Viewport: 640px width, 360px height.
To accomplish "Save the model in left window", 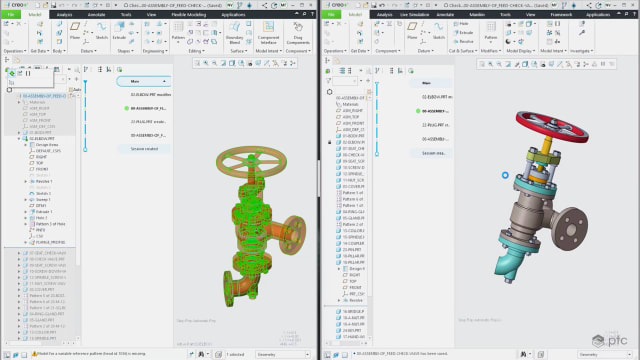I will [x=53, y=5].
